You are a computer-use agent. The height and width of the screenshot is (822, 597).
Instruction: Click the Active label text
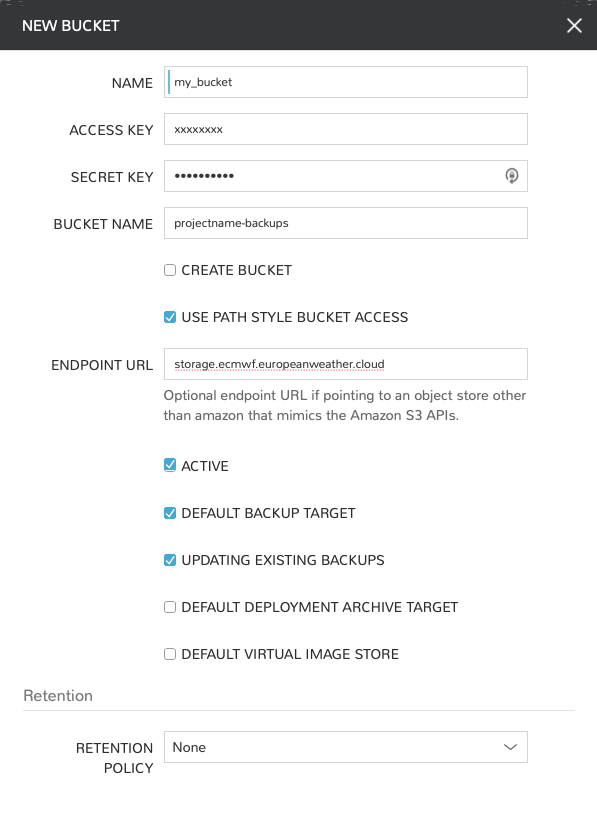pos(205,466)
